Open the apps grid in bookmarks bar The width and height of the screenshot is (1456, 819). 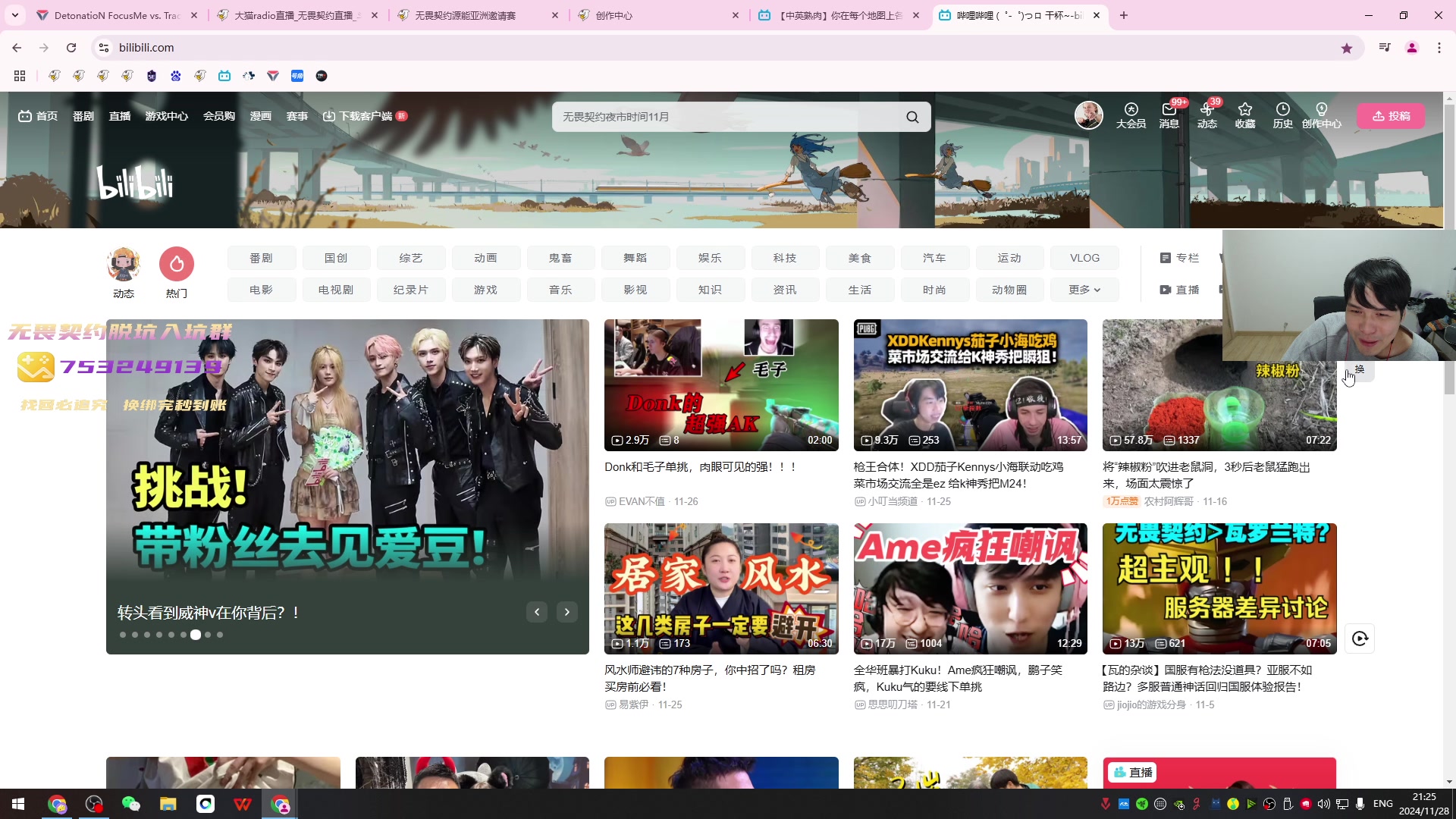tap(20, 76)
